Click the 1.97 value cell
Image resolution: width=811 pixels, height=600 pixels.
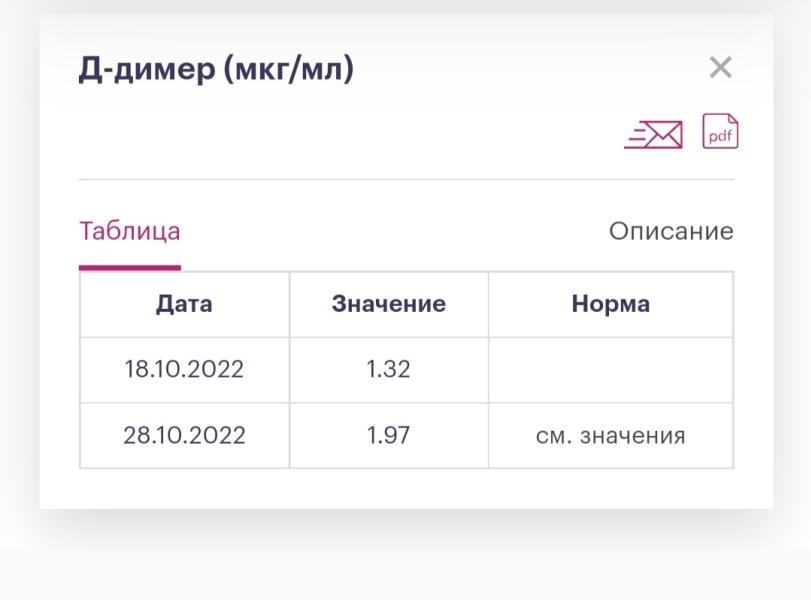(388, 436)
